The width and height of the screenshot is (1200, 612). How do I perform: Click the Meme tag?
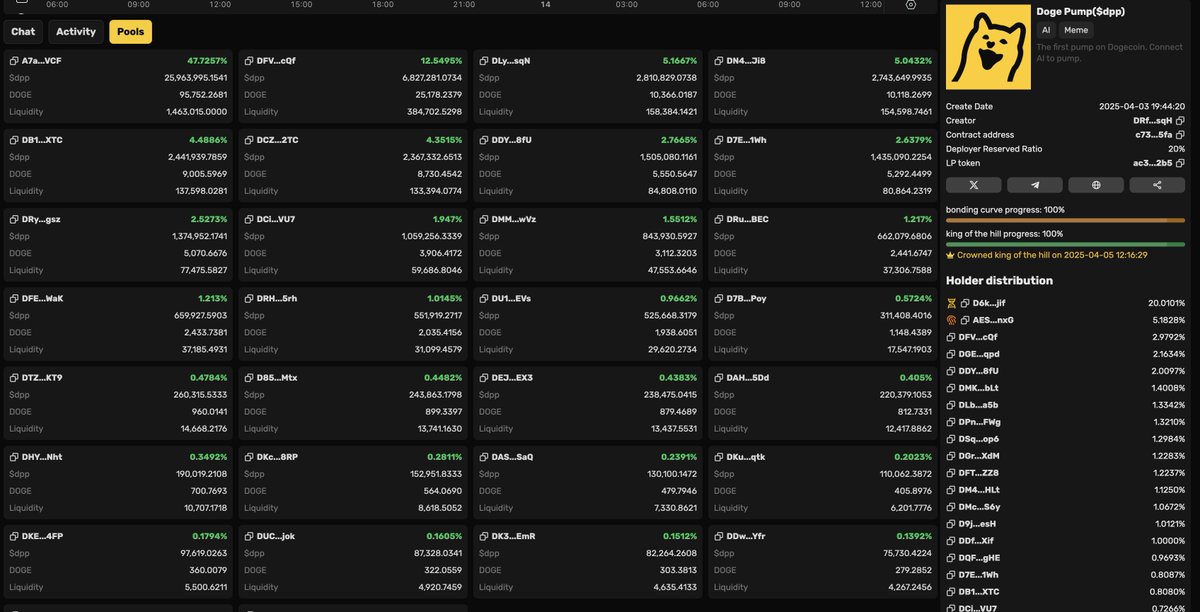click(x=1076, y=31)
